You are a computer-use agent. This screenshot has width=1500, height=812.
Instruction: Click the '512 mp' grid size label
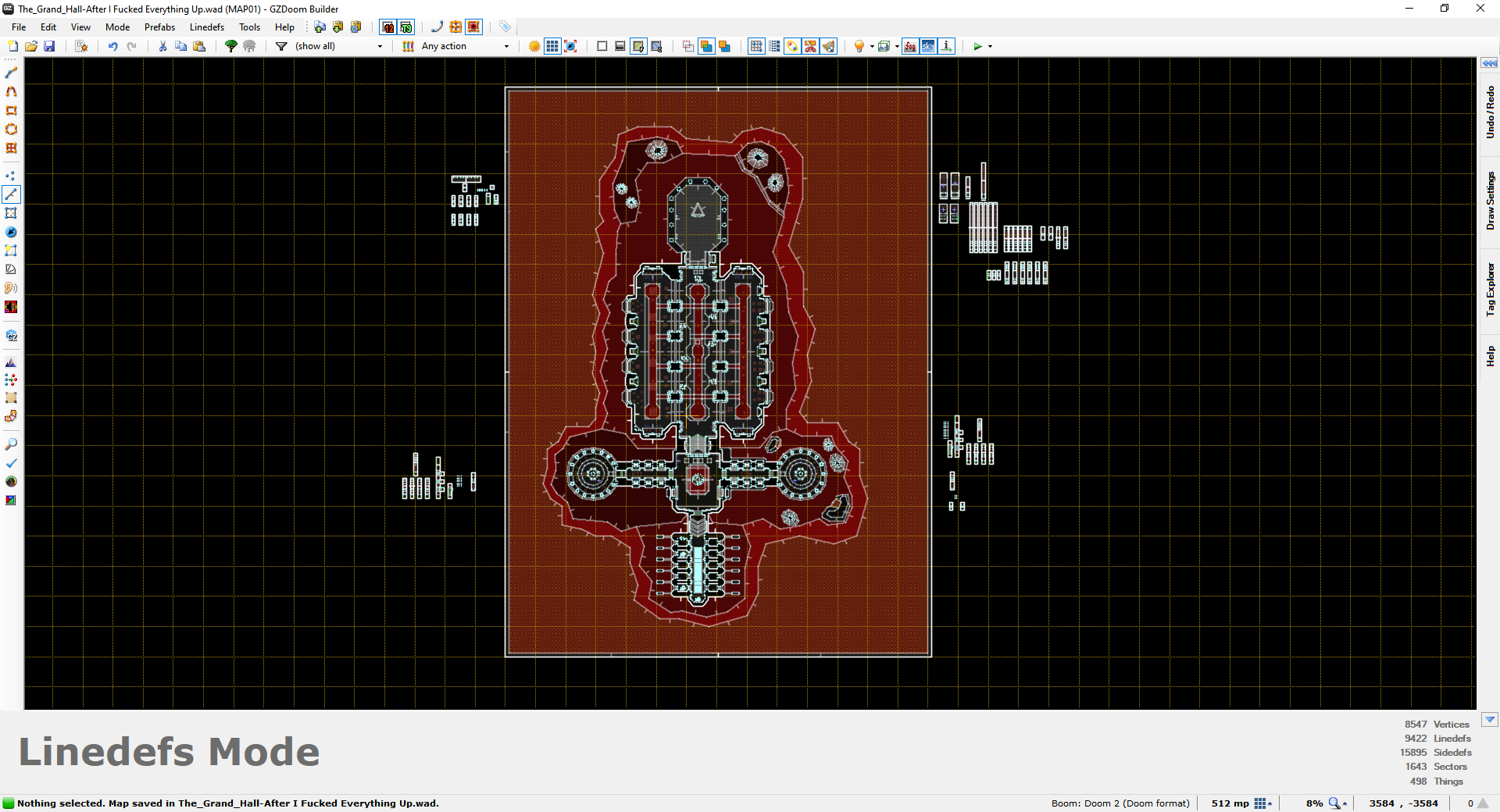click(x=1230, y=803)
